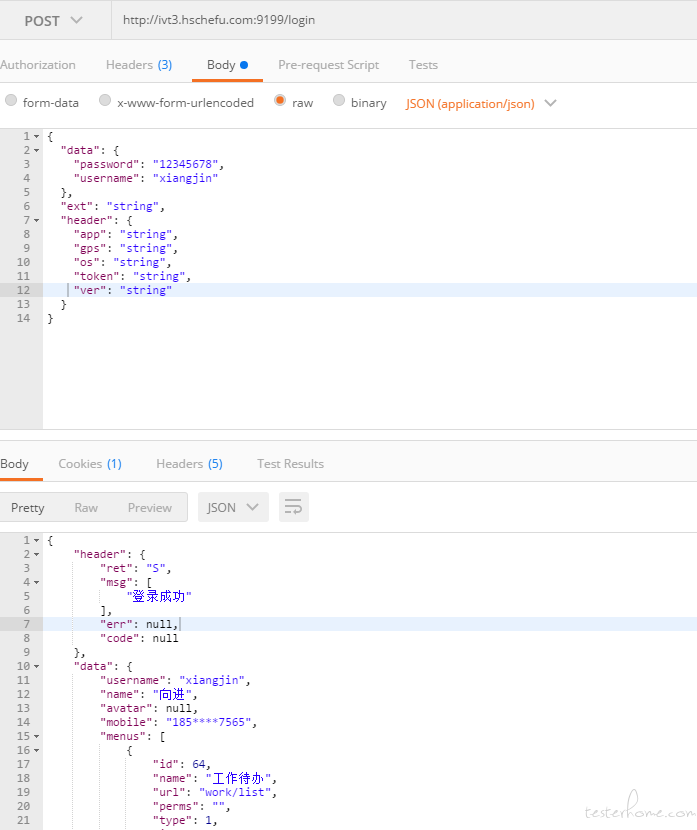Image resolution: width=697 pixels, height=830 pixels.
Task: Click the "向进" name value
Action: tap(172, 694)
